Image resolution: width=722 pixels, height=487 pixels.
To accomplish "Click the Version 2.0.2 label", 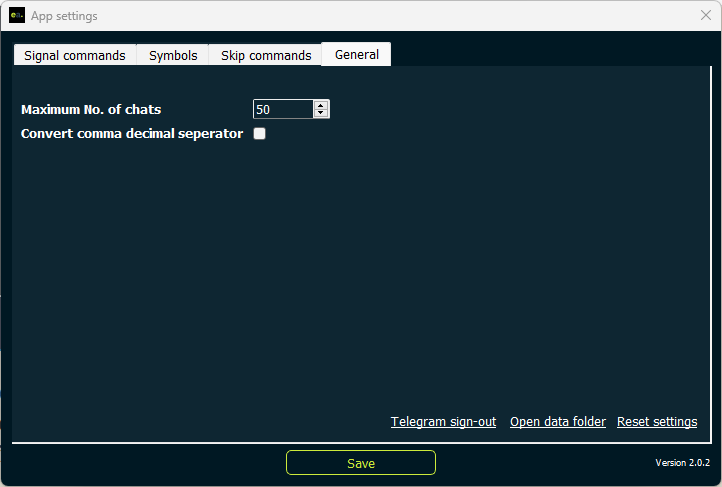I will (682, 463).
